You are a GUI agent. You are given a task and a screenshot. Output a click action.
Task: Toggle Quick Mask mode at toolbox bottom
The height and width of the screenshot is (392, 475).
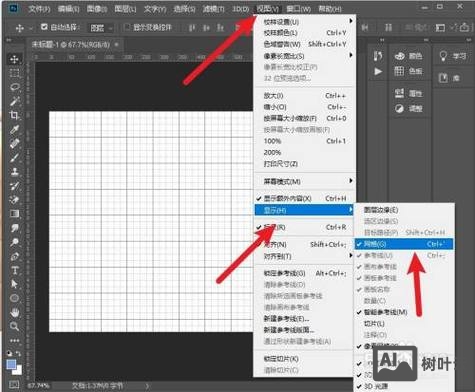coord(14,384)
